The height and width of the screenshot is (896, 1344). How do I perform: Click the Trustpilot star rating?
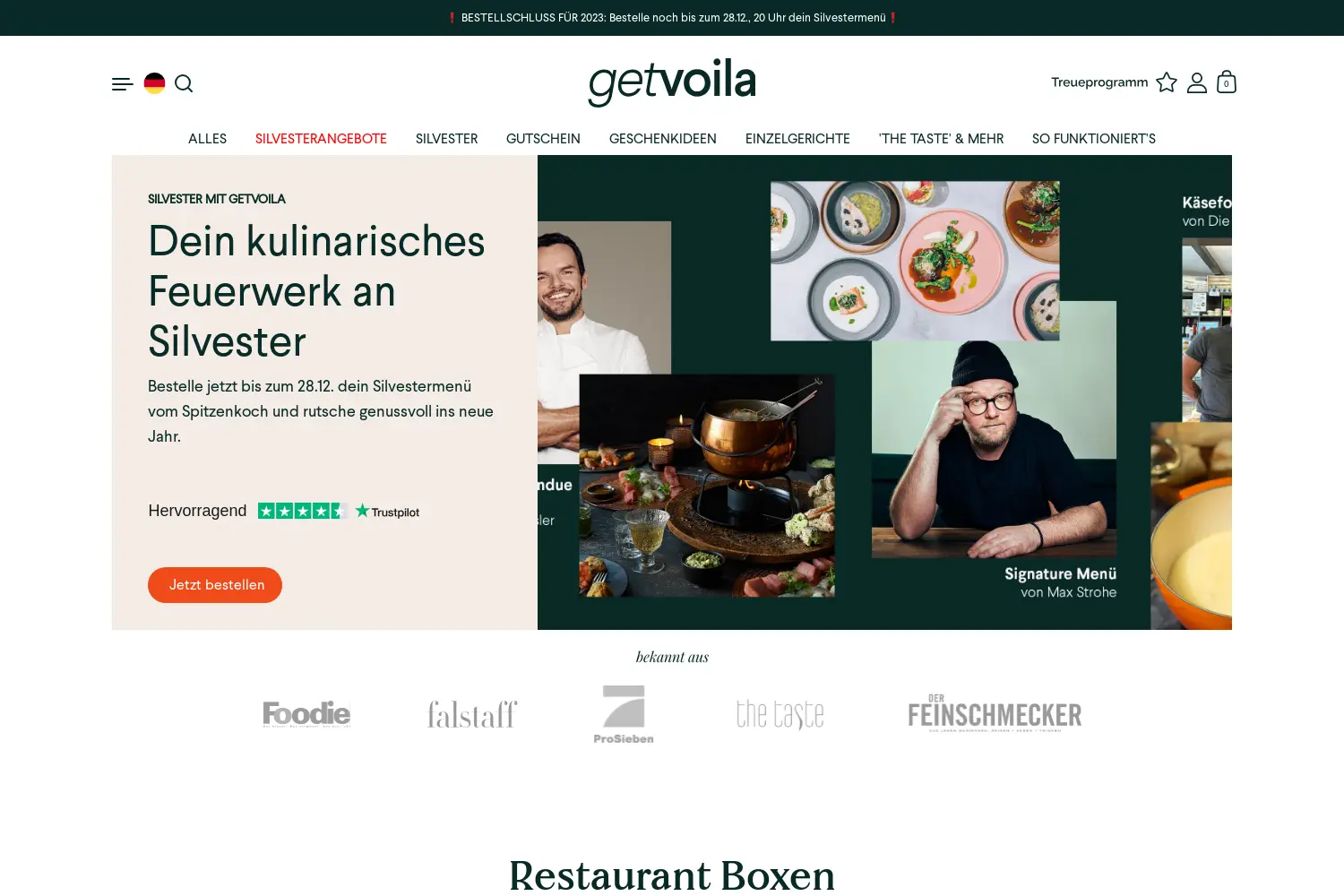303,511
